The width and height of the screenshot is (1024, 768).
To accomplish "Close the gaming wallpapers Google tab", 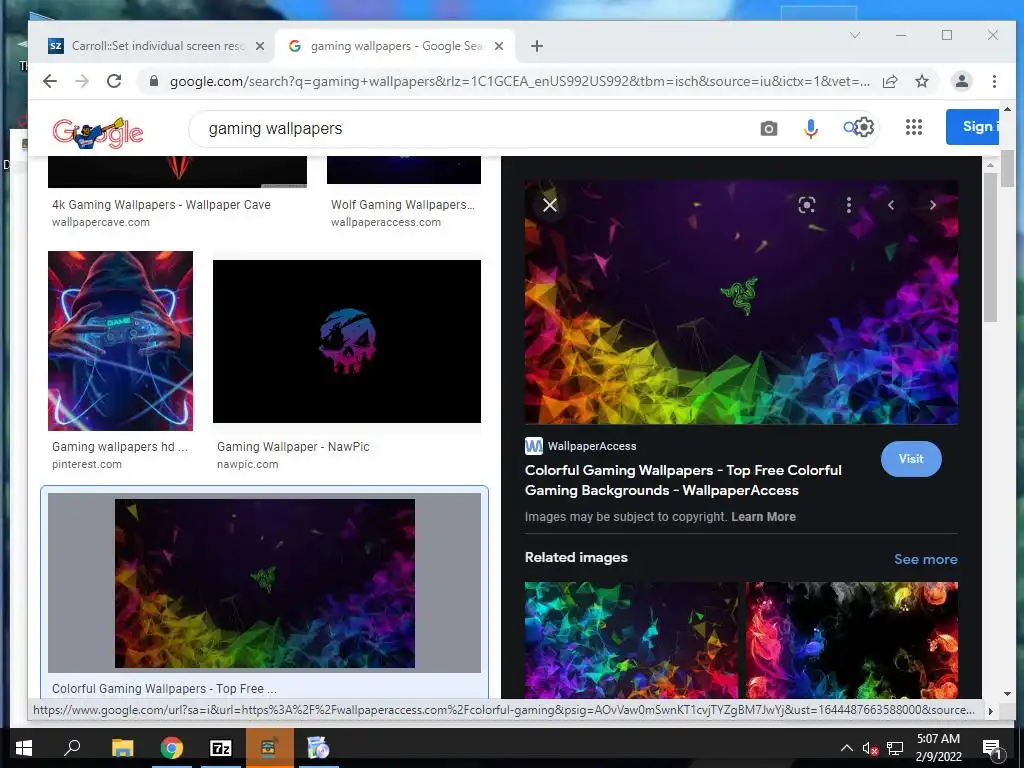I will (x=499, y=46).
